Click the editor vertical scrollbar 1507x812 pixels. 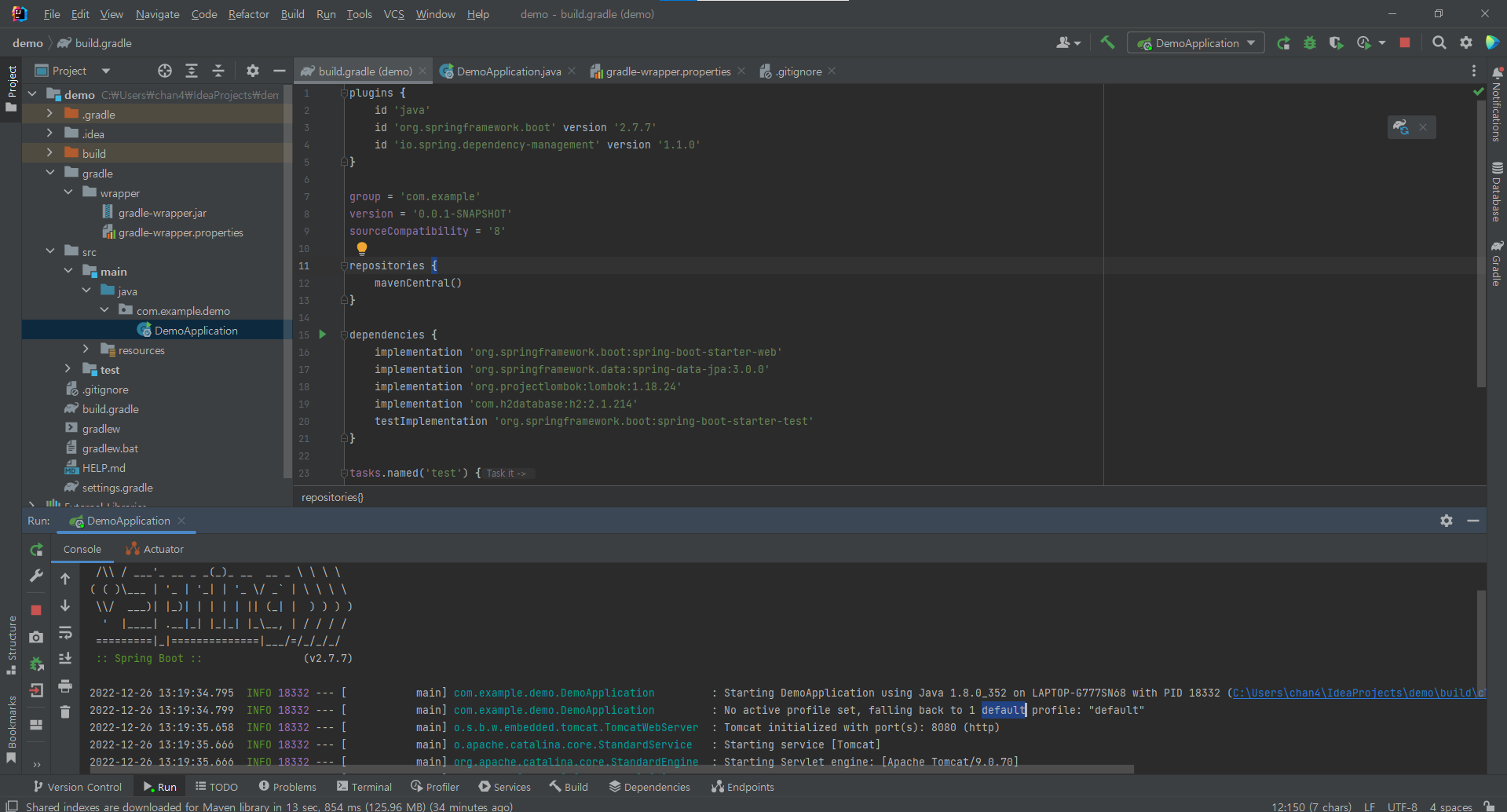pyautogui.click(x=1481, y=243)
